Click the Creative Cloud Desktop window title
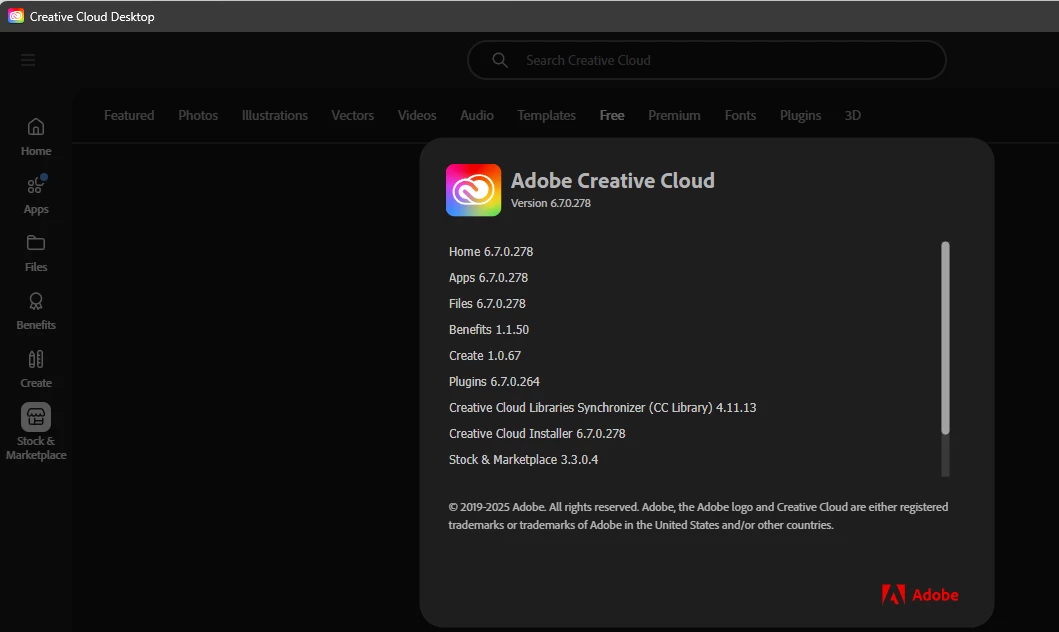Viewport: 1059px width, 632px height. (92, 16)
